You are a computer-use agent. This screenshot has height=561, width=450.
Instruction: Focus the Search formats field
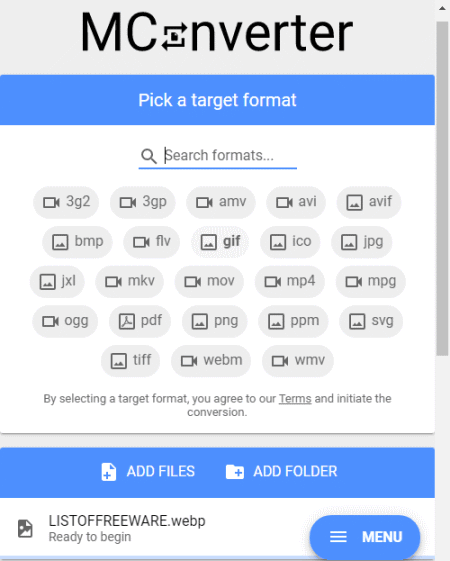218,156
